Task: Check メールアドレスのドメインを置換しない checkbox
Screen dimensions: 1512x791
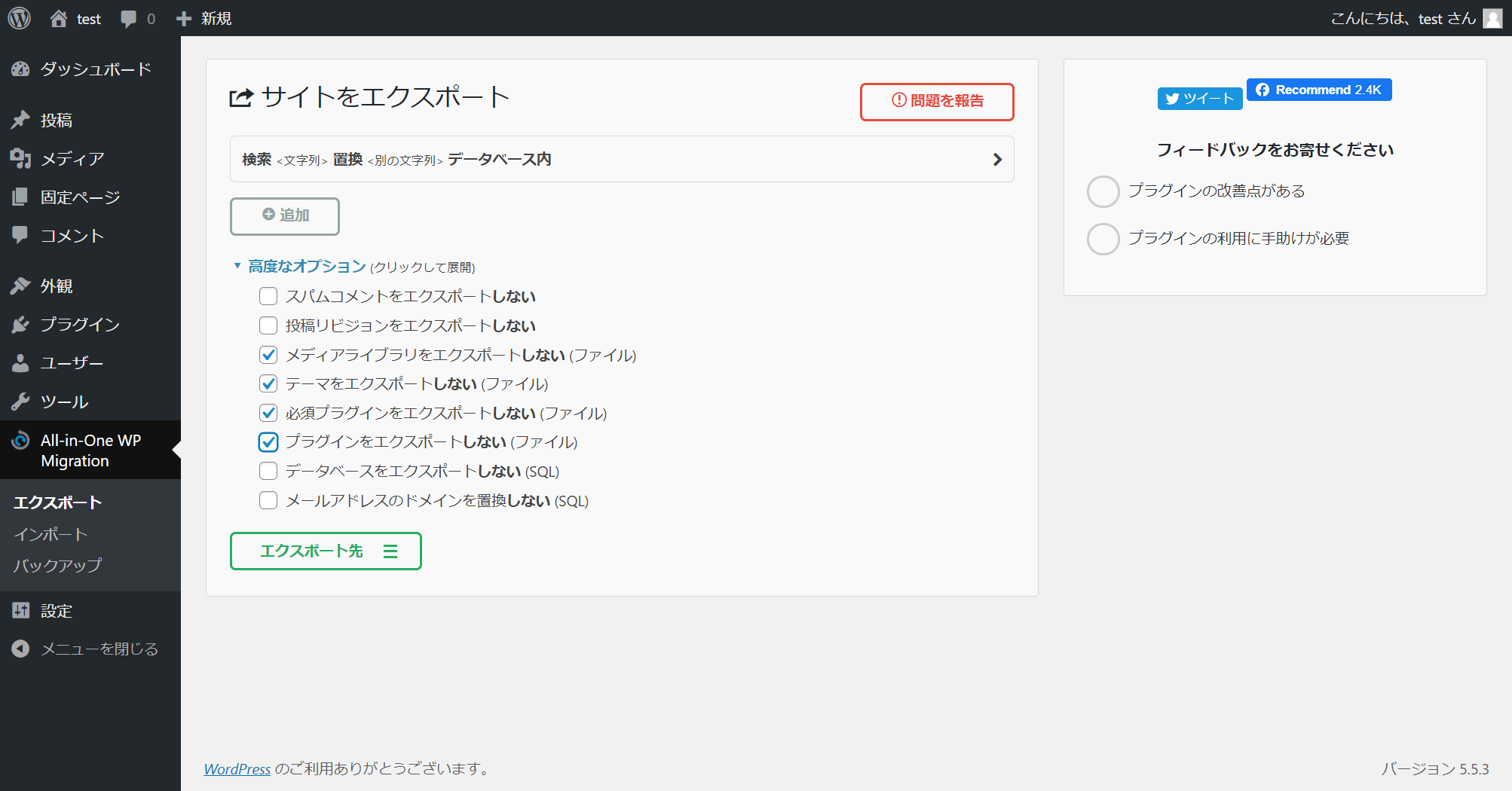Action: pos(268,500)
